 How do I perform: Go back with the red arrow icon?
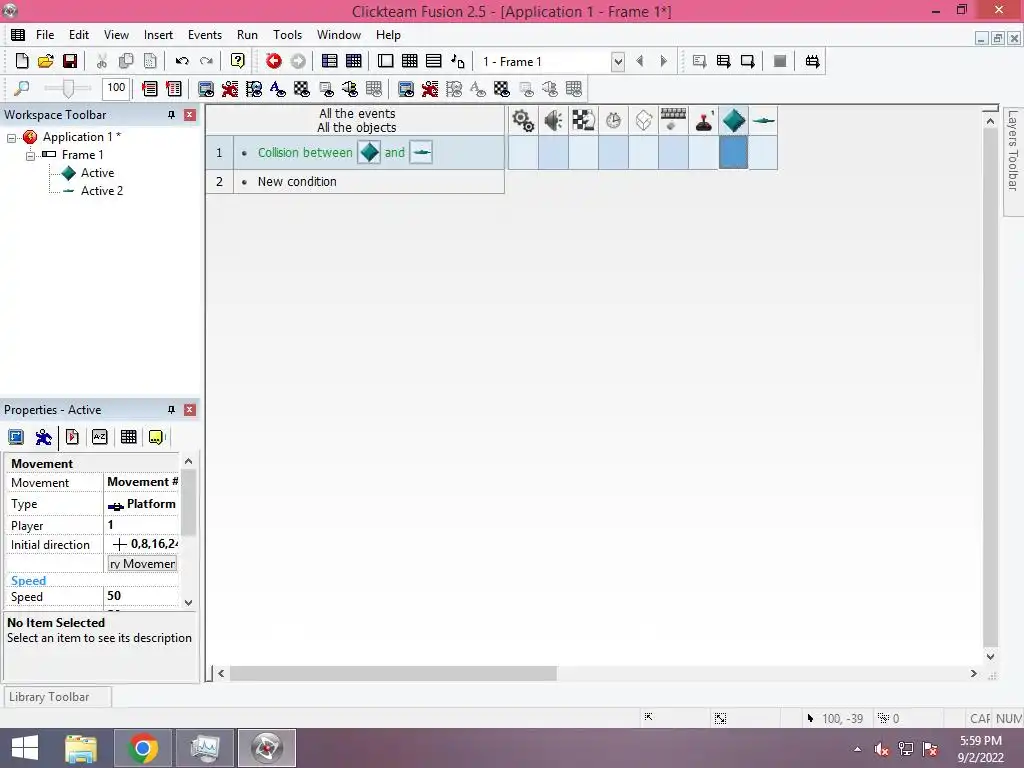[x=274, y=61]
